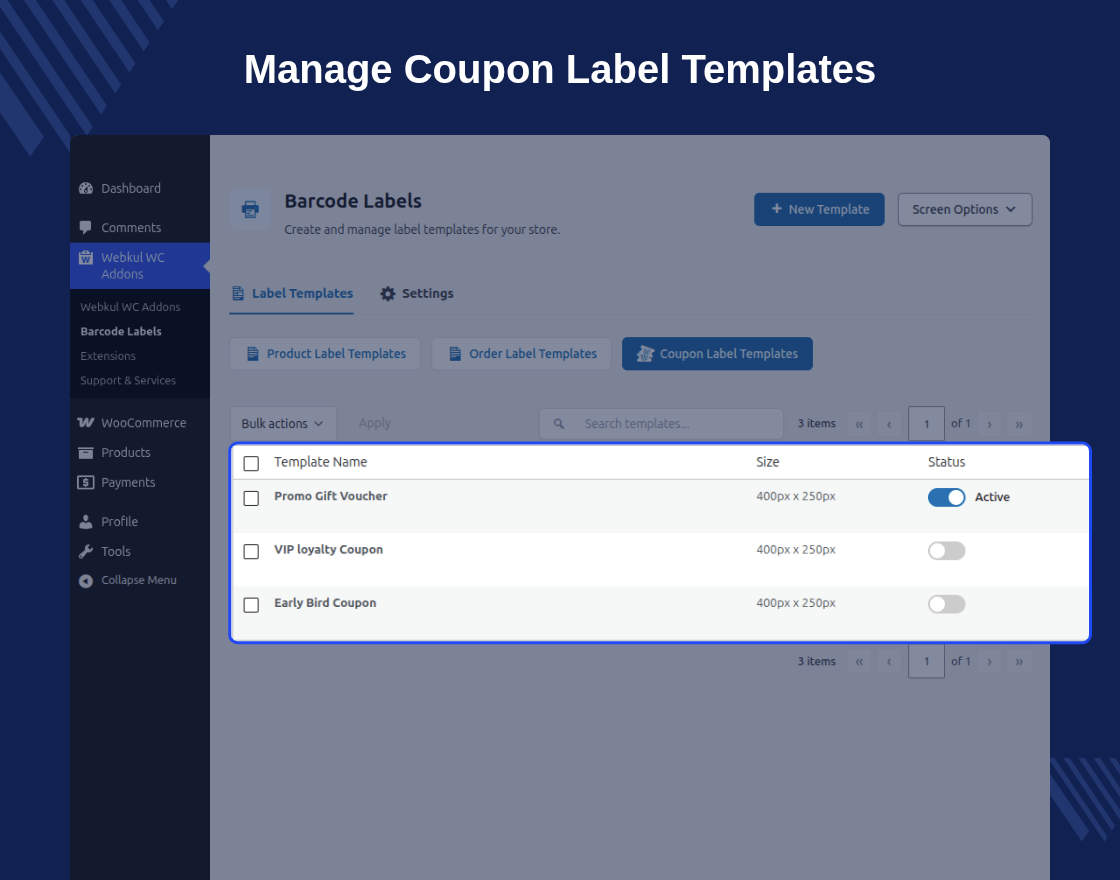The height and width of the screenshot is (880, 1120).
Task: Click the Size column header
Action: pyautogui.click(x=768, y=462)
